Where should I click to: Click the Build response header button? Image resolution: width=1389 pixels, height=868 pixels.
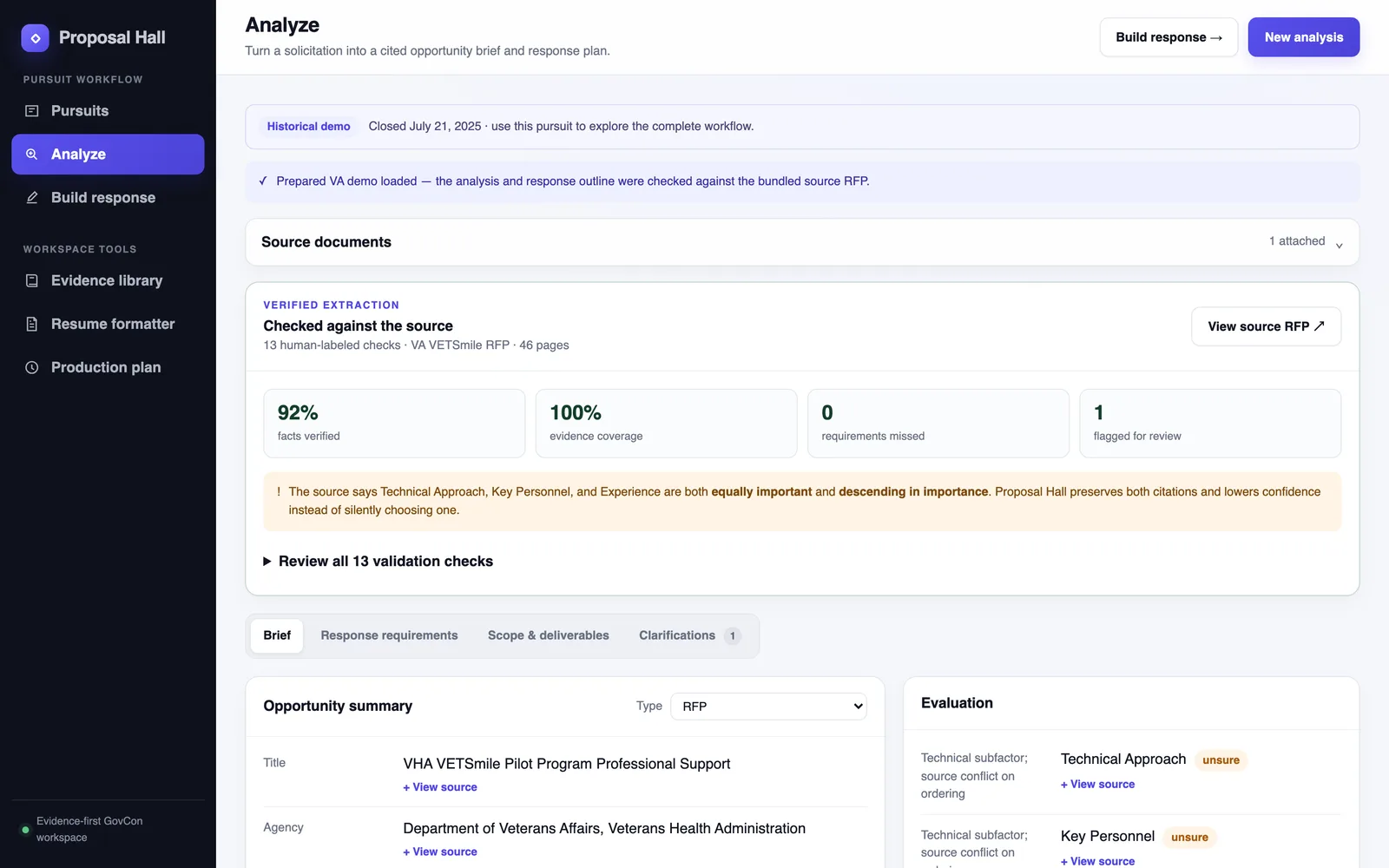click(1168, 37)
